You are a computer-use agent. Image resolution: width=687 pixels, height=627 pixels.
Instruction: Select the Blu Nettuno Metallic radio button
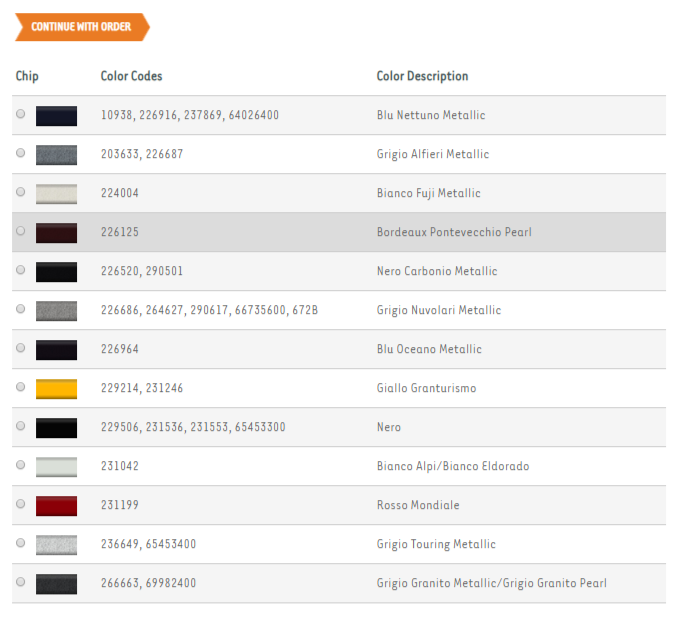[x=21, y=114]
